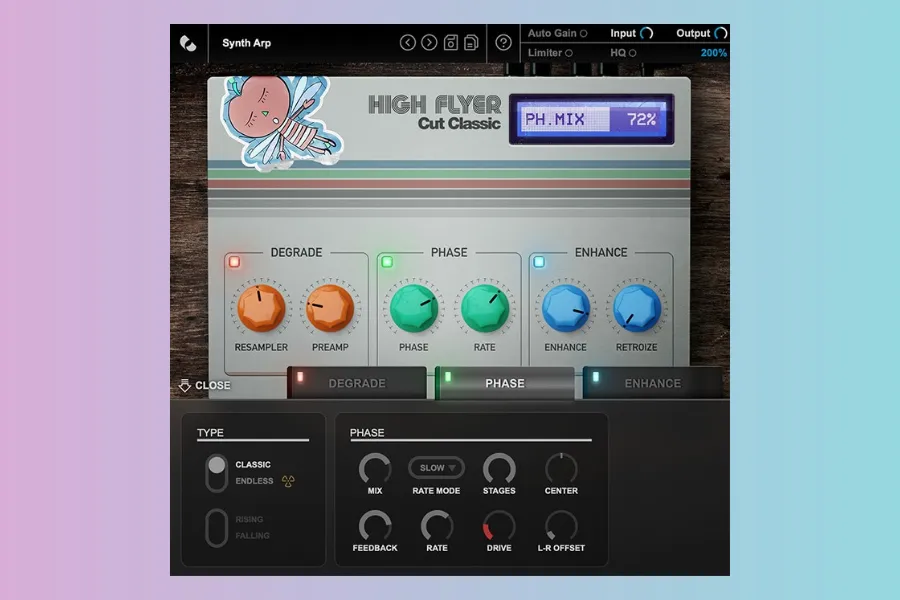
Task: Click the Endless type warning symbol icon
Action: point(289,481)
